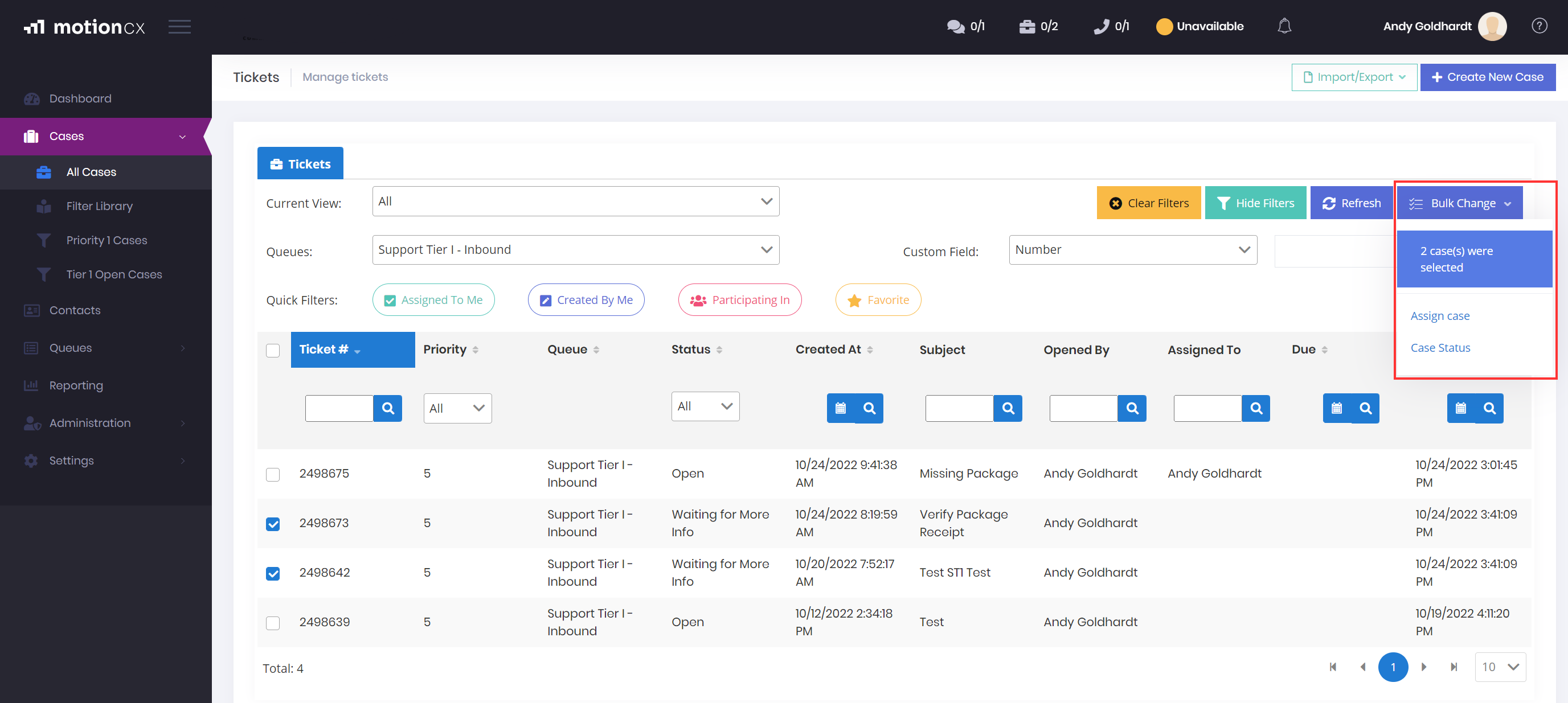The height and width of the screenshot is (703, 1568).
Task: Toggle Favorite quick filter
Action: (878, 300)
